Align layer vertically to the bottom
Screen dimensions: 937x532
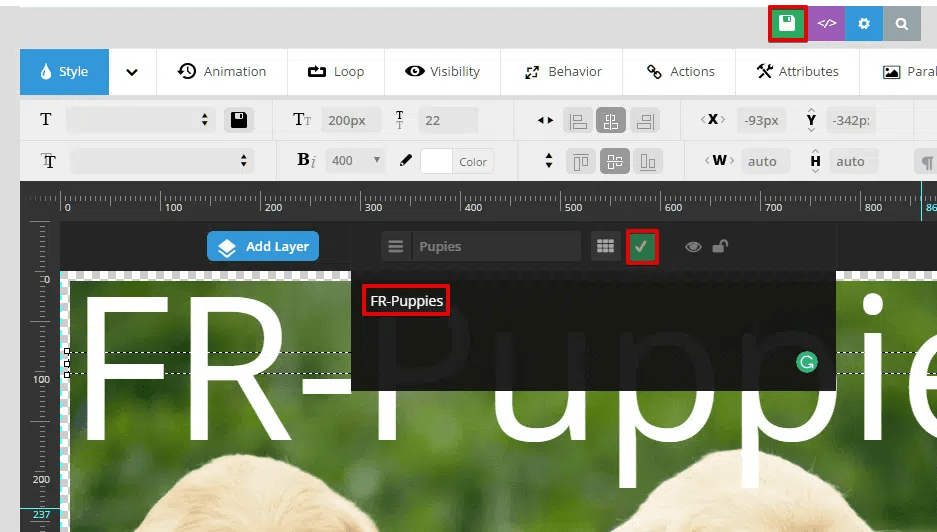coord(648,161)
